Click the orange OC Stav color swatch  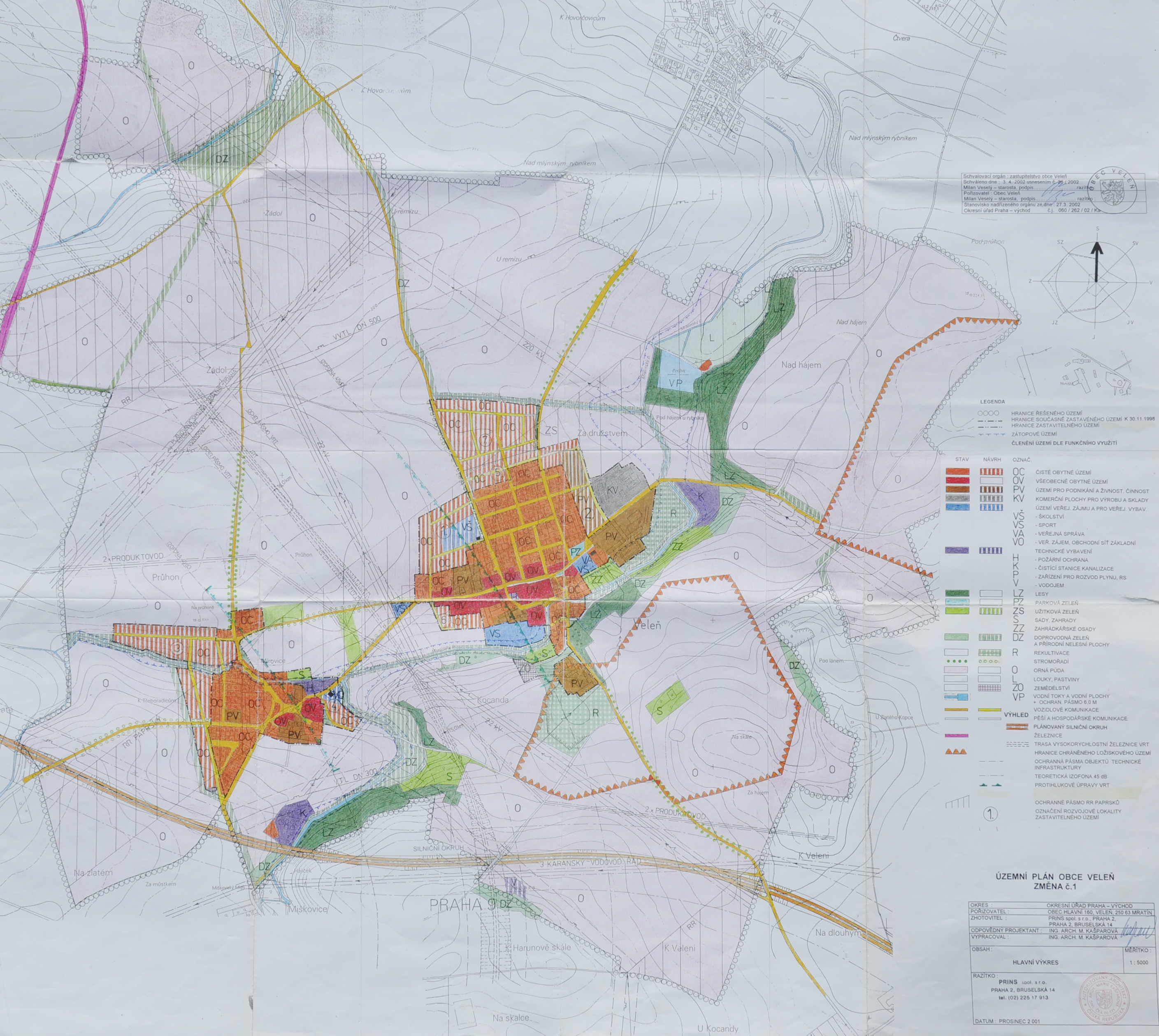point(957,472)
